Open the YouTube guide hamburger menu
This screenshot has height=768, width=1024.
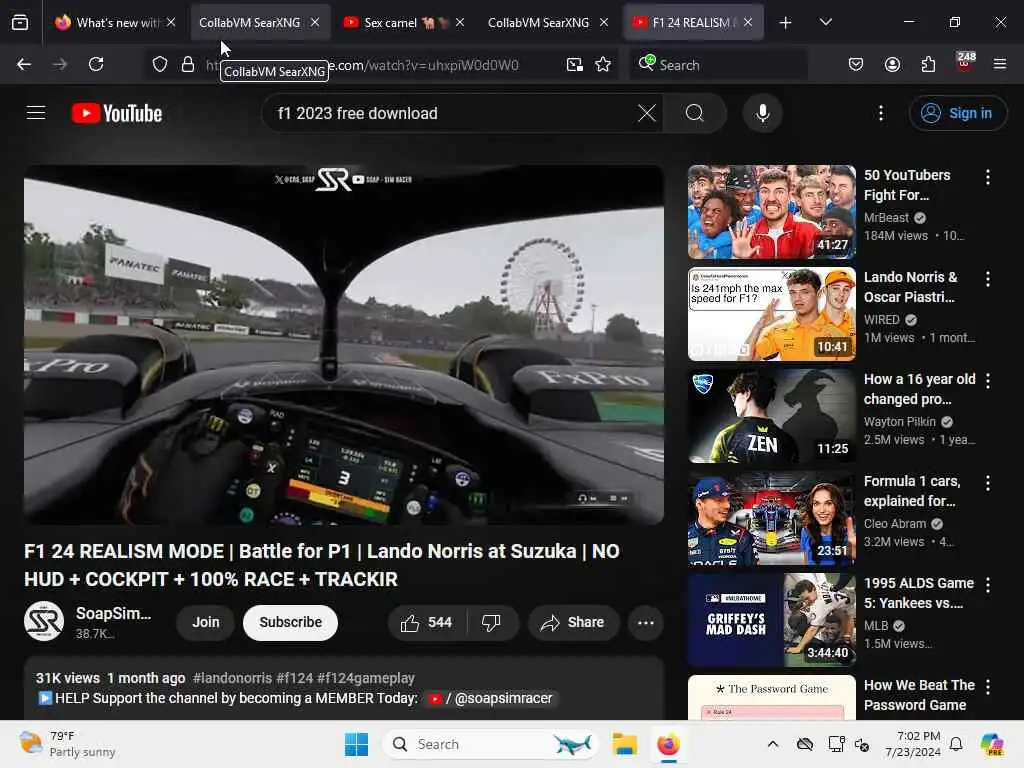(36, 113)
